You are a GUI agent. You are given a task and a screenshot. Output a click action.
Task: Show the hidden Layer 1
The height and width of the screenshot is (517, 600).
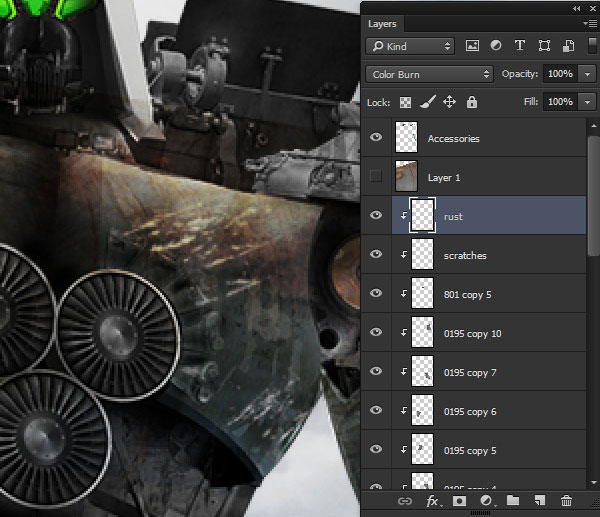376,176
